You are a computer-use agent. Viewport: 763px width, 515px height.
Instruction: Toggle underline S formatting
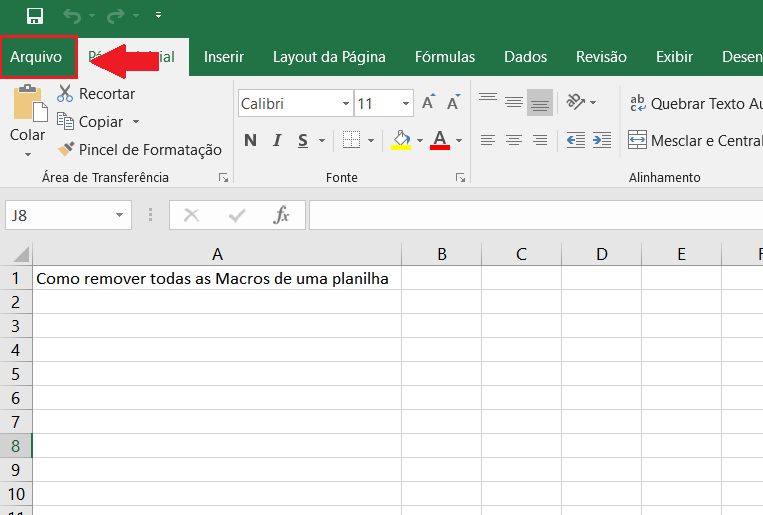point(301,140)
